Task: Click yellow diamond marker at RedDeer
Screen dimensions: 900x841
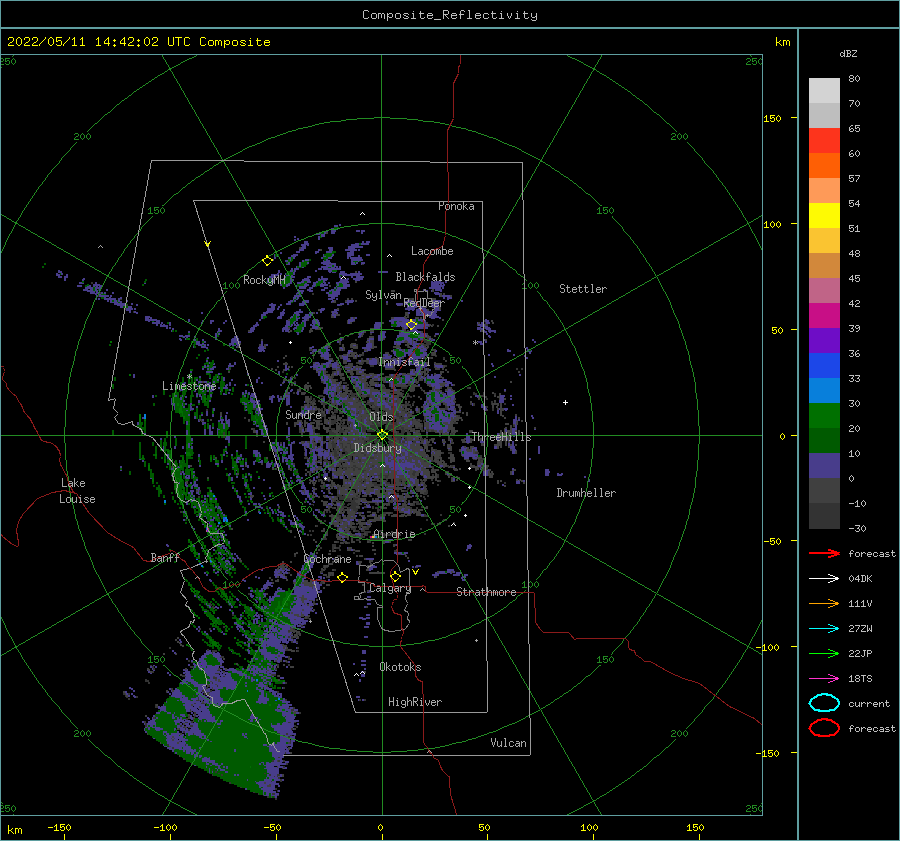Action: pos(412,325)
